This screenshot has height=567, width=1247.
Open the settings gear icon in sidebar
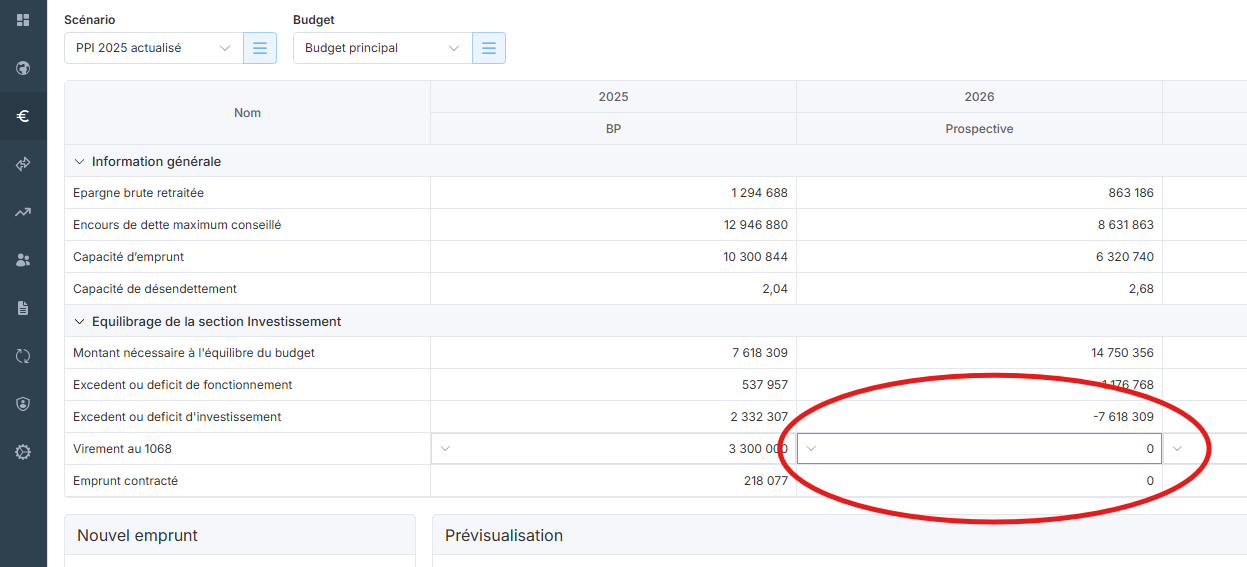pyautogui.click(x=23, y=452)
